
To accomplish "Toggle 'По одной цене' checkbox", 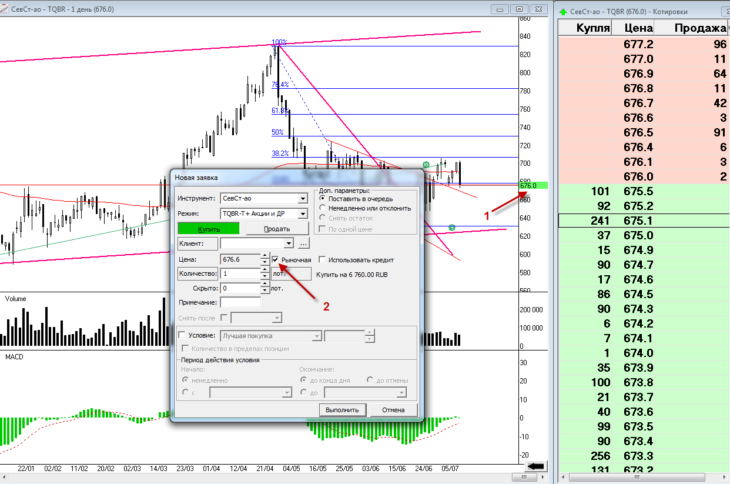I will click(322, 229).
